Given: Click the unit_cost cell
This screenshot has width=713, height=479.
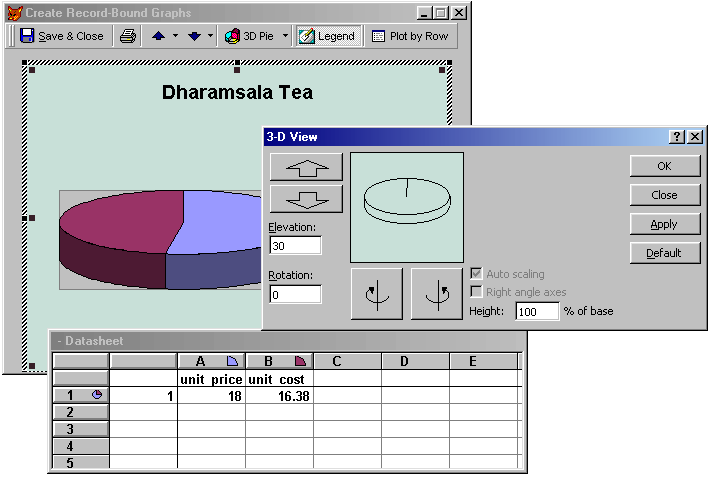Looking at the screenshot, I should pos(279,379).
